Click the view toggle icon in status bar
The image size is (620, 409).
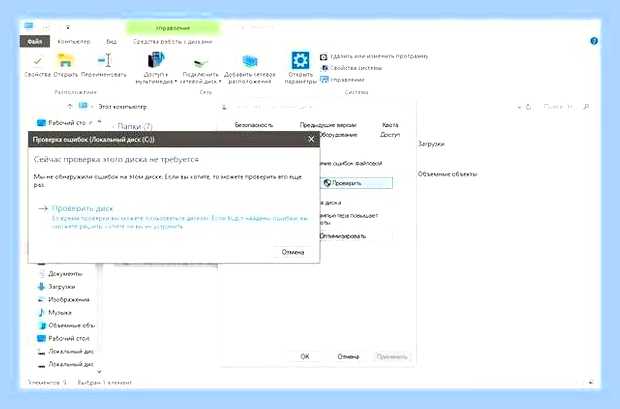(x=591, y=382)
